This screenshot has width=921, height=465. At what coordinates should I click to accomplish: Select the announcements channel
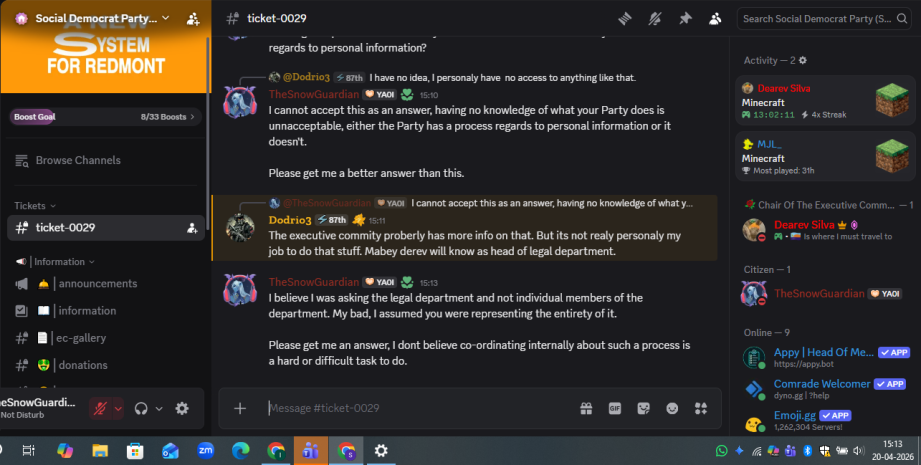point(97,284)
